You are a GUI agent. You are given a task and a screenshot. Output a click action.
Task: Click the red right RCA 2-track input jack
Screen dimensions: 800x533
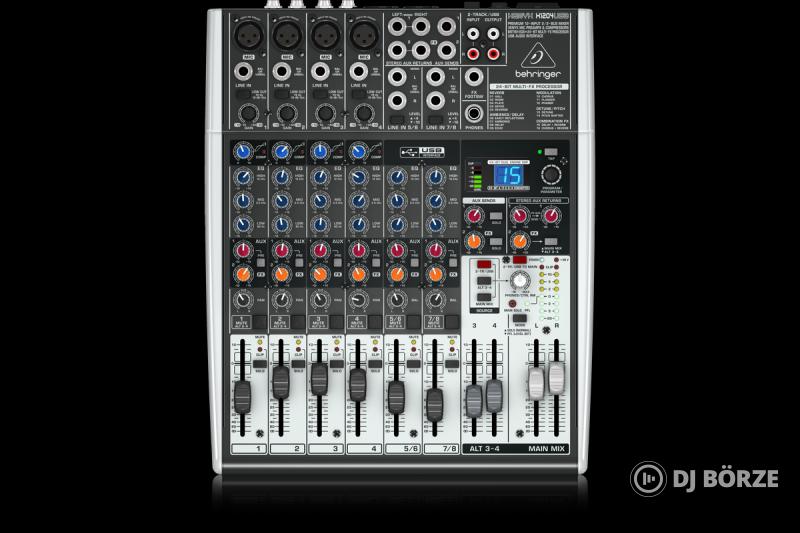click(473, 53)
